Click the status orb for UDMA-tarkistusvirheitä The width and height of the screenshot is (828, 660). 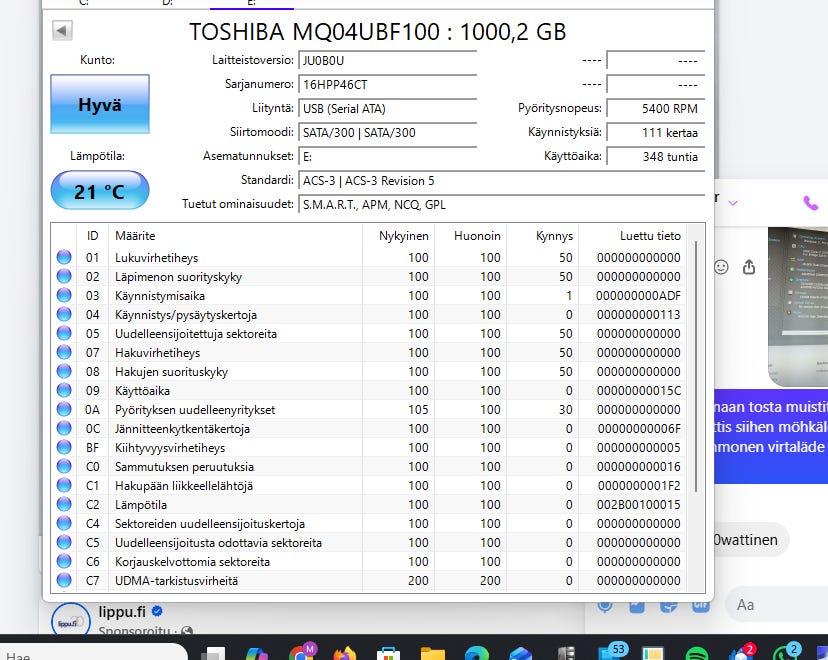[64, 580]
